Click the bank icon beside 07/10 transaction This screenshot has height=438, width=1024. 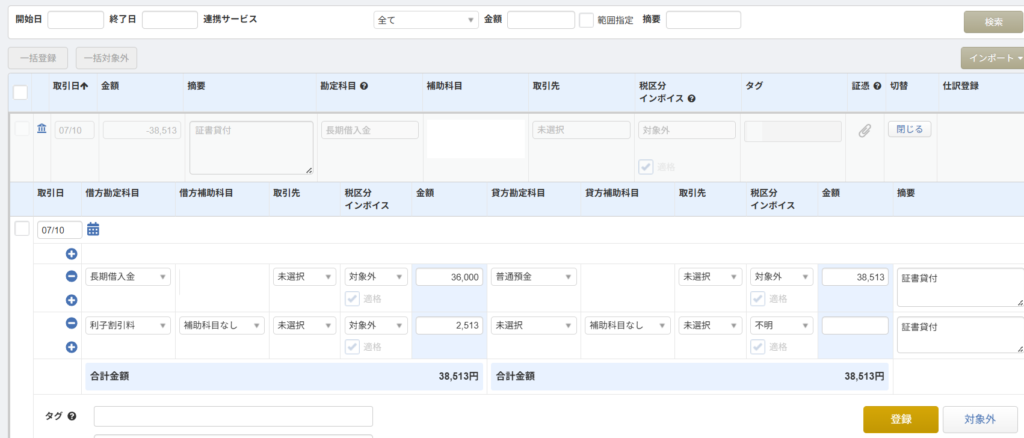click(x=42, y=128)
